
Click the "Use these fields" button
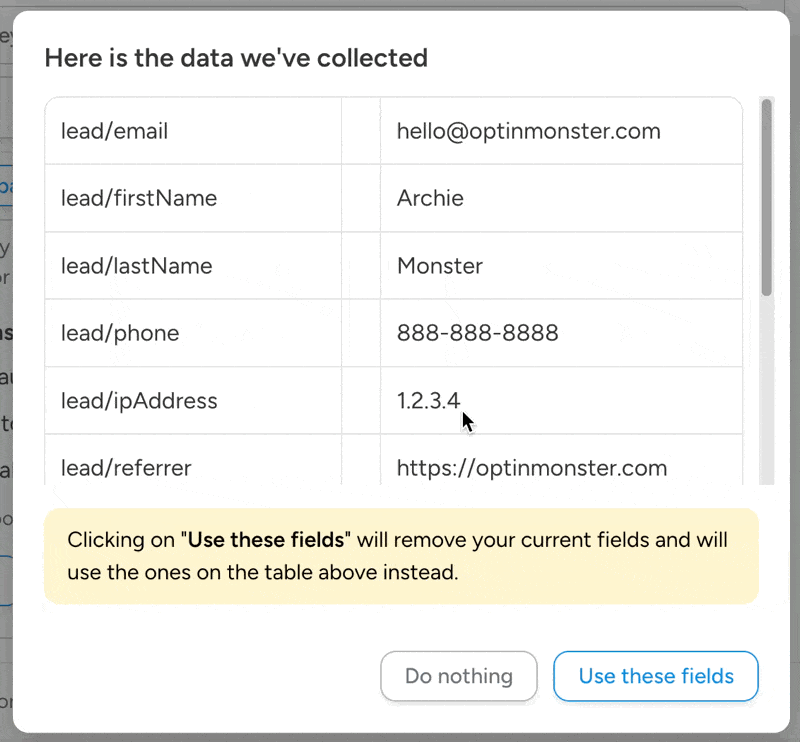coord(655,676)
